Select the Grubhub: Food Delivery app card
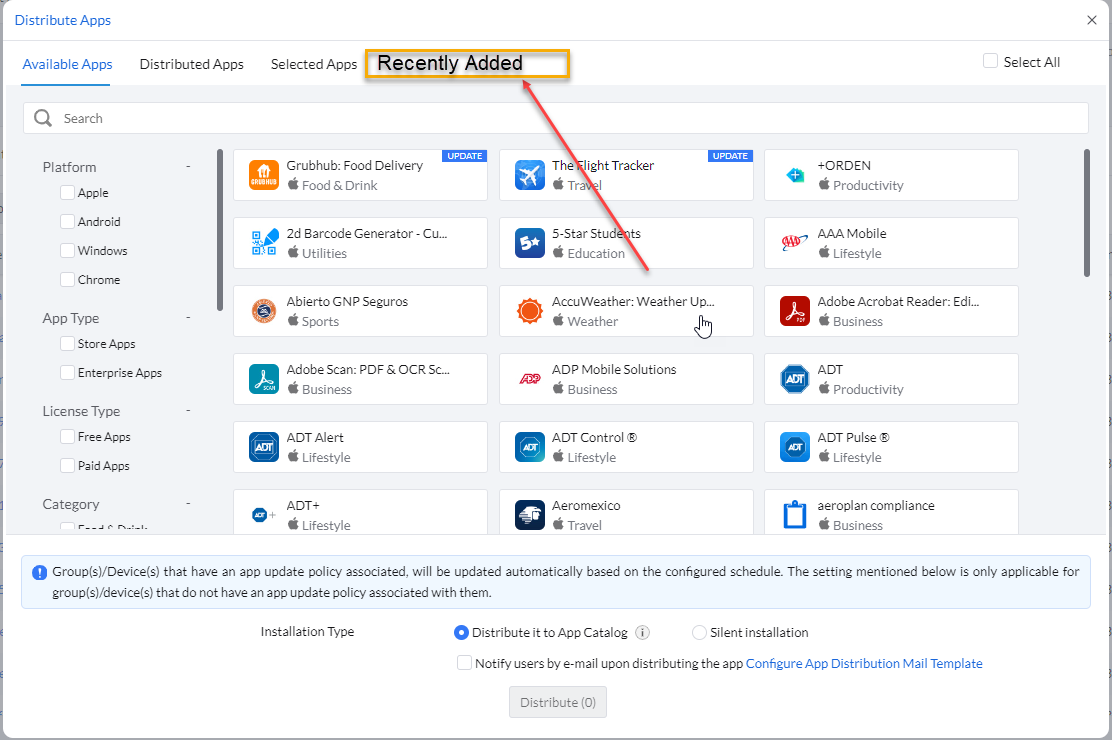This screenshot has height=740, width=1112. tap(360, 175)
